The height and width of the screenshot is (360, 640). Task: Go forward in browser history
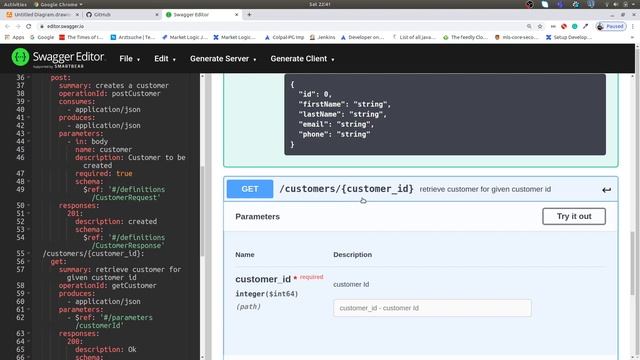(18, 26)
